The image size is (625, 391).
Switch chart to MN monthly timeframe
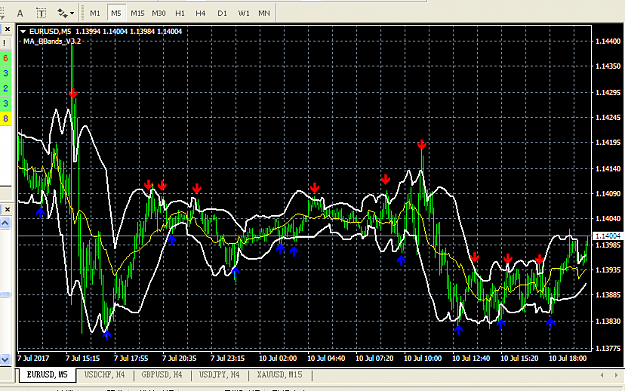264,13
